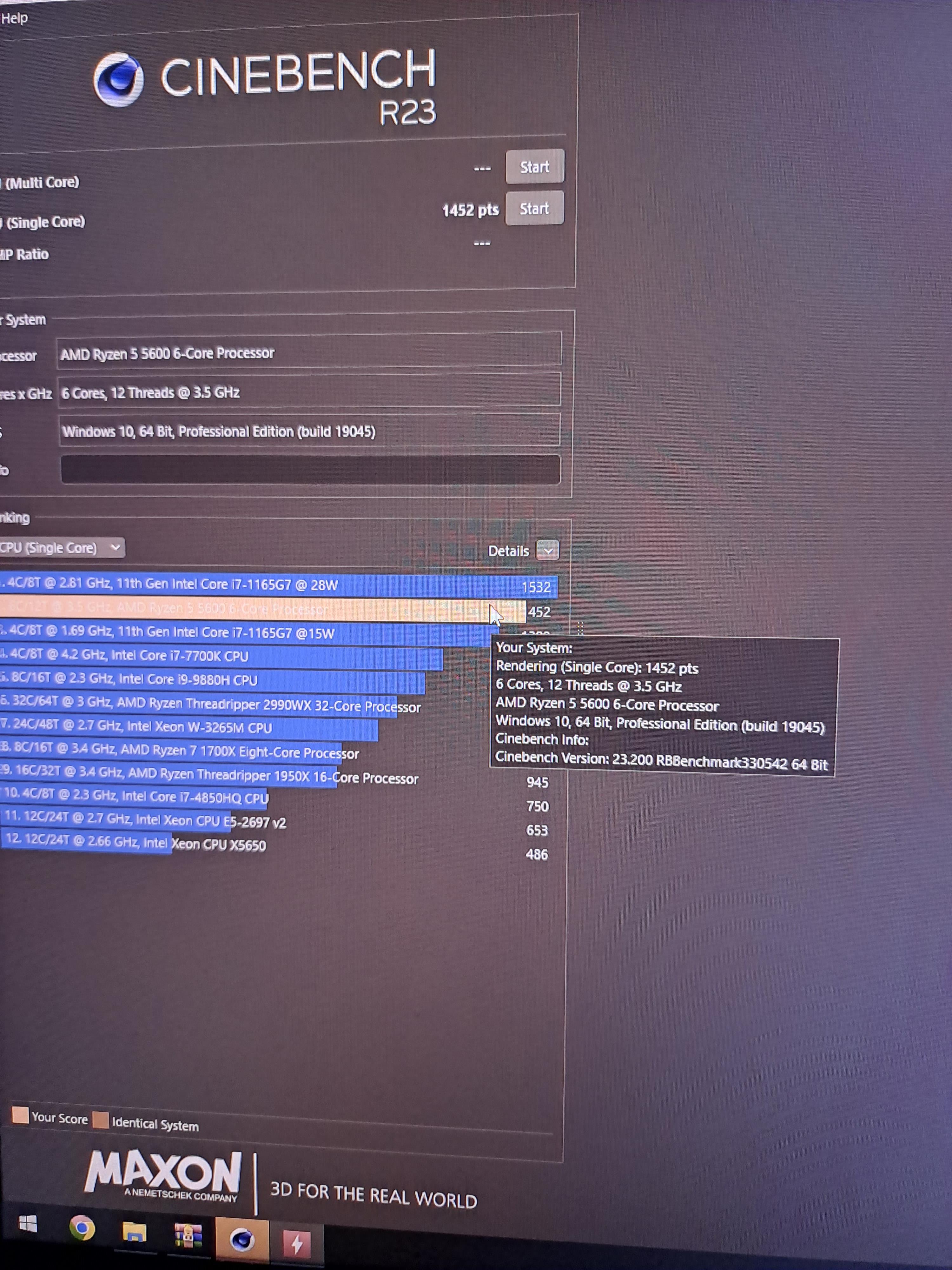
Task: Click the 945 score value
Action: point(537,782)
